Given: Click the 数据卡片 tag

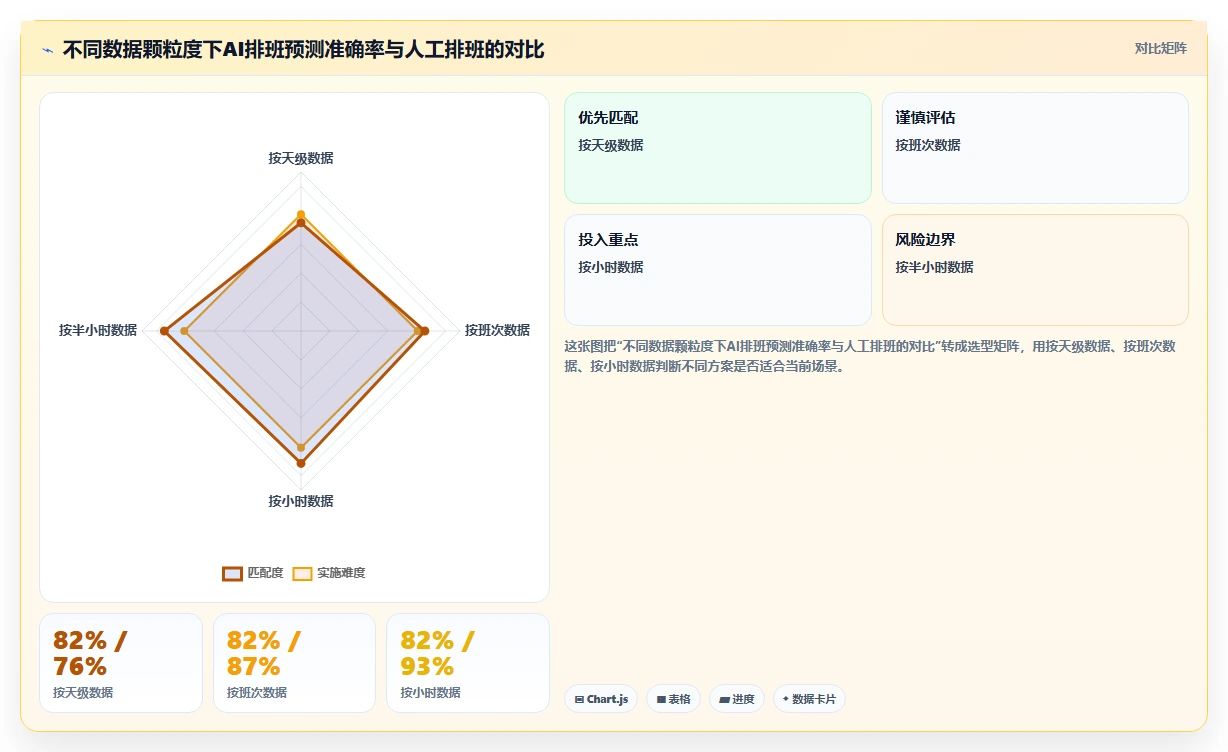Looking at the screenshot, I should [x=809, y=699].
